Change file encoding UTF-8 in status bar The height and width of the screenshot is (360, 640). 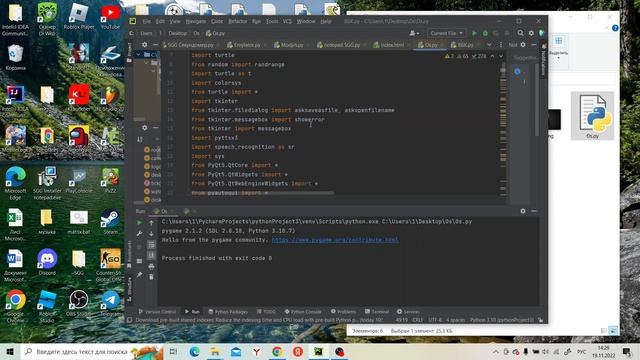pyautogui.click(x=435, y=320)
